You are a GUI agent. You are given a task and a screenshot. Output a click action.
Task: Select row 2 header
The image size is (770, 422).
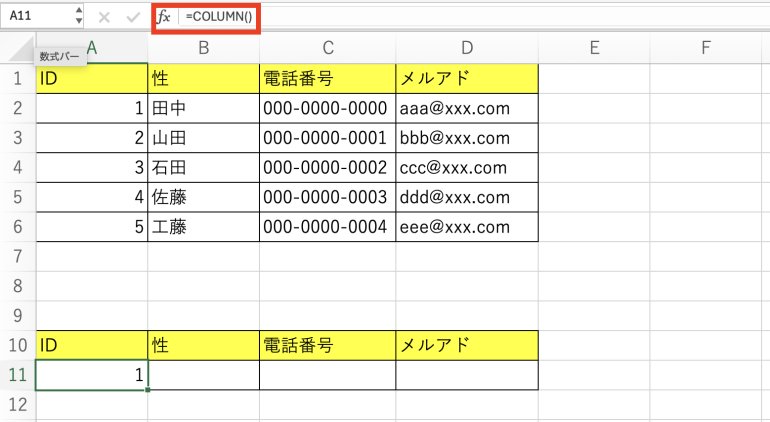click(x=18, y=108)
